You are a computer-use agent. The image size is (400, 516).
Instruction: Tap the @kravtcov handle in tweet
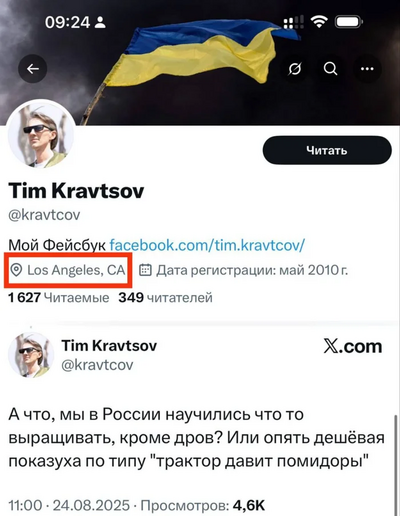97,365
